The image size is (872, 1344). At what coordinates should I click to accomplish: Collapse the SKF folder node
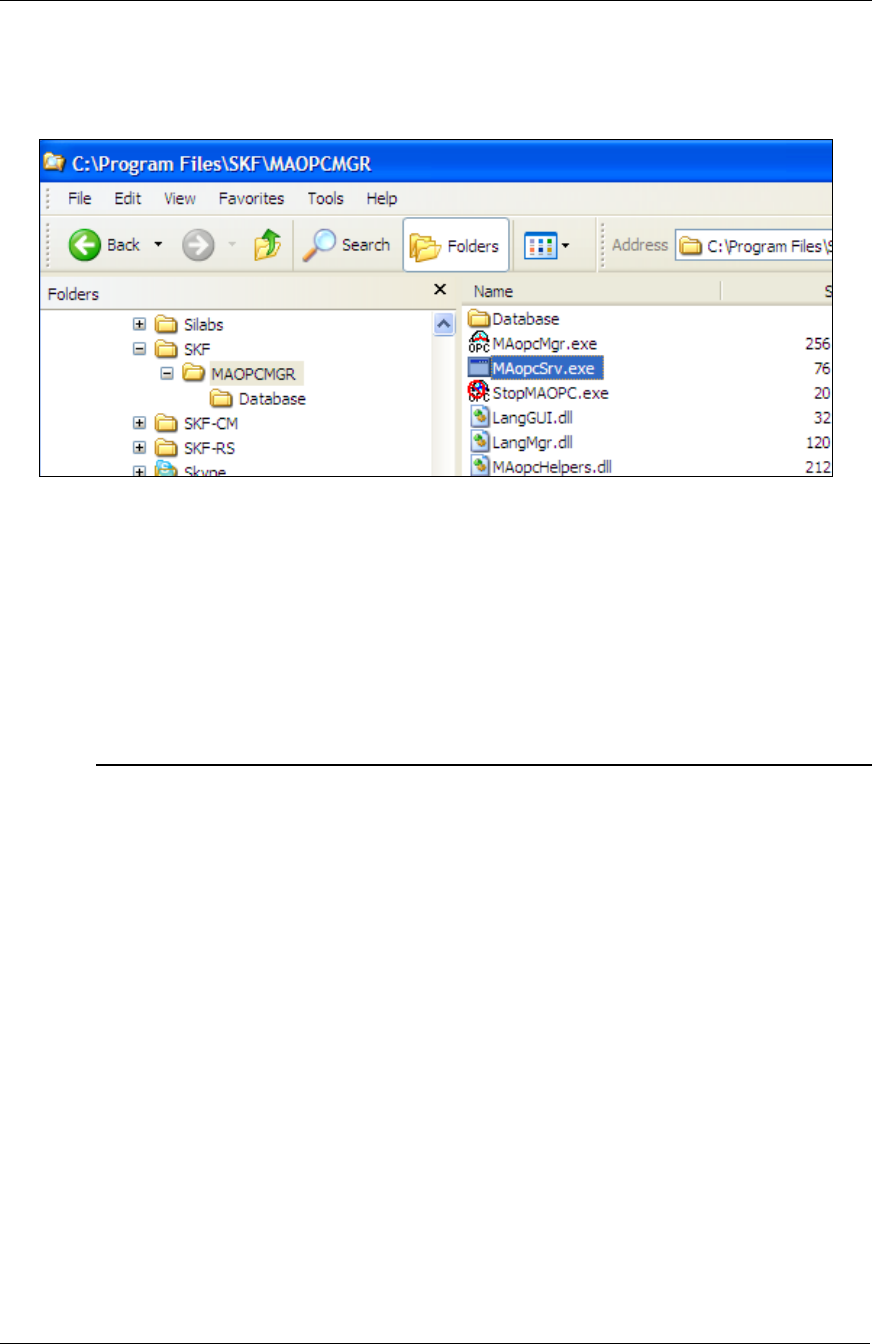pos(140,349)
